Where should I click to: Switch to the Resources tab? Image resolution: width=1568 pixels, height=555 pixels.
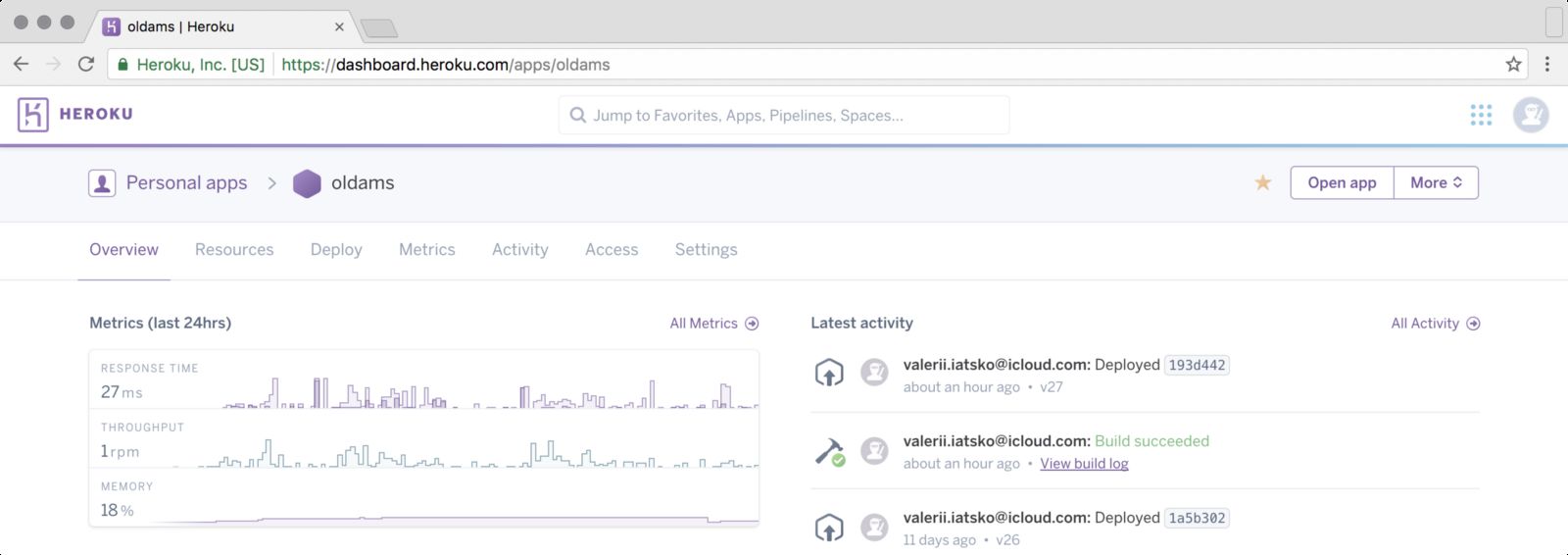click(x=234, y=250)
